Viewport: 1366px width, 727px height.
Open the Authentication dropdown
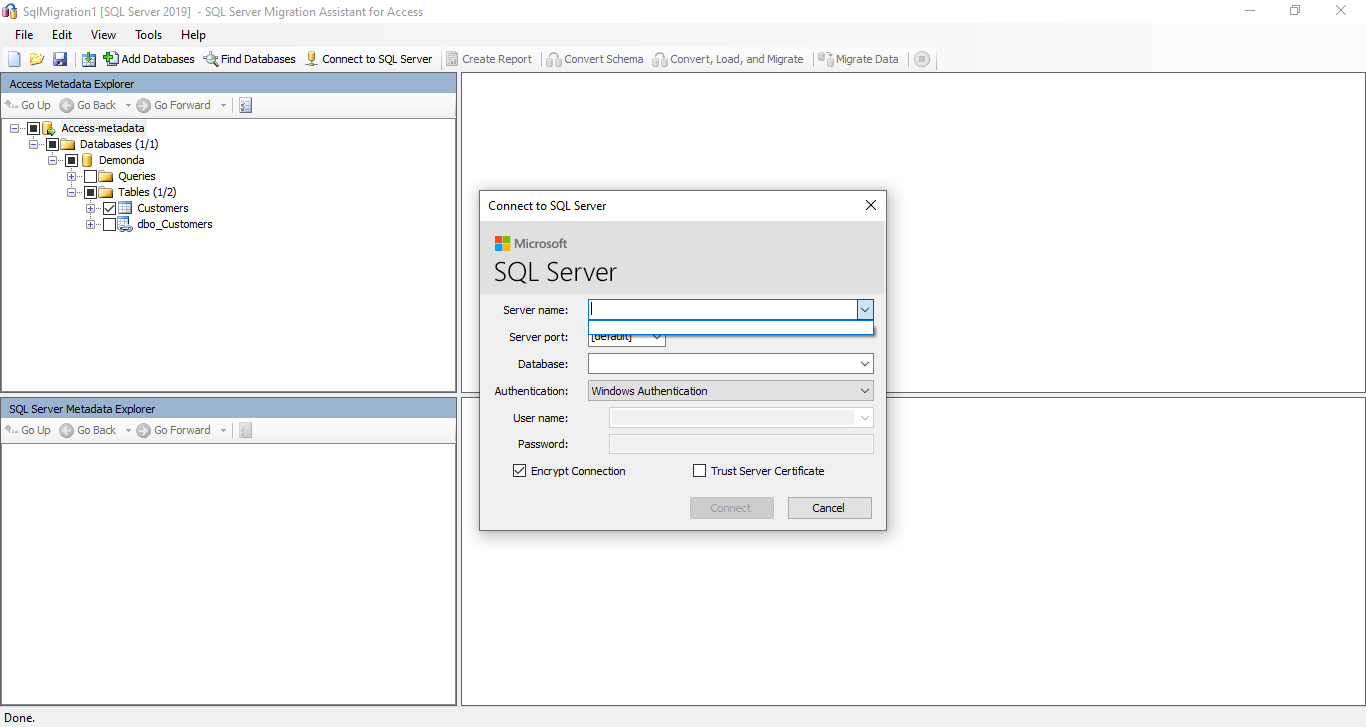click(x=865, y=391)
